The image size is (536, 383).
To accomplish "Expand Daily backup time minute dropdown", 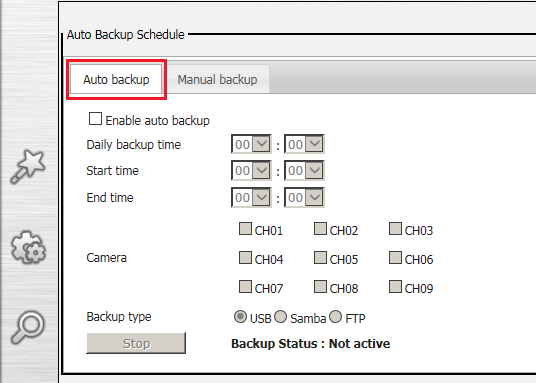I will coord(304,144).
